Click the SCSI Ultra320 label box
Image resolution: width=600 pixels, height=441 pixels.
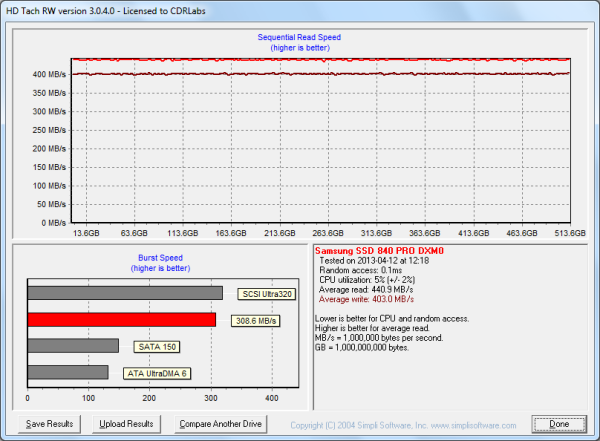tap(265, 294)
